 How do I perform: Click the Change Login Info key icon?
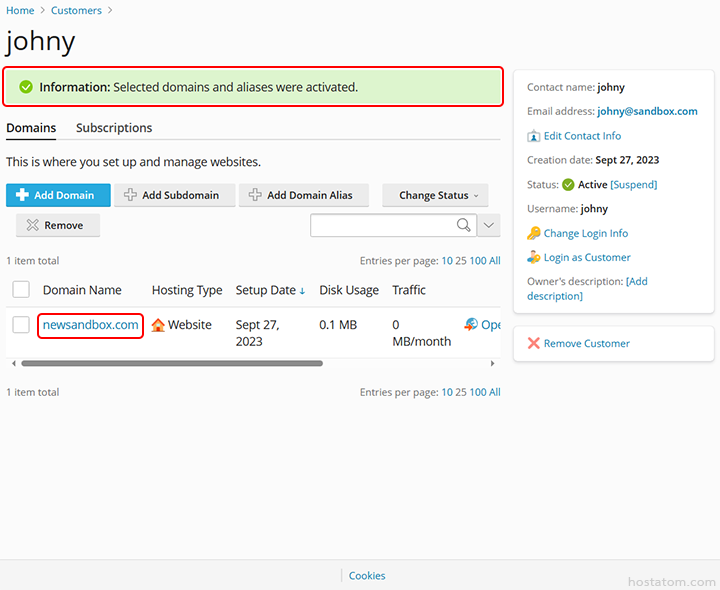pyautogui.click(x=534, y=233)
